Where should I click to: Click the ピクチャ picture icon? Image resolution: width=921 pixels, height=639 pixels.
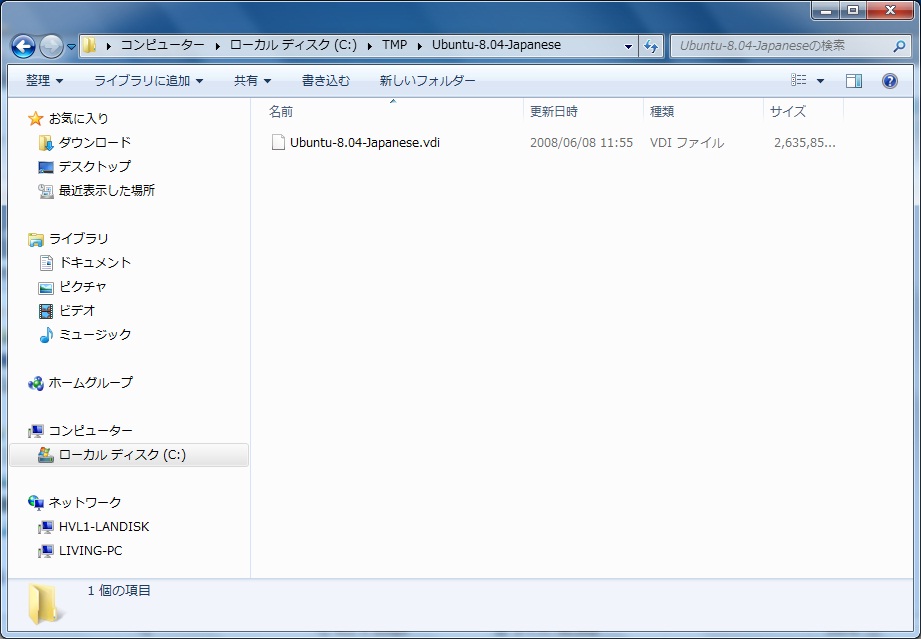(45, 287)
